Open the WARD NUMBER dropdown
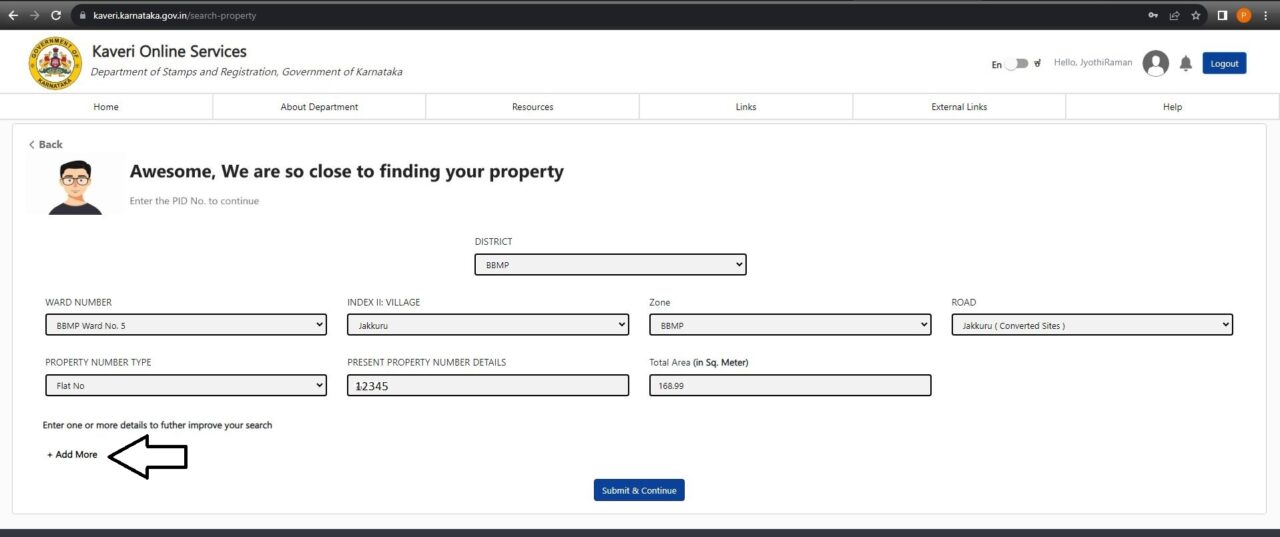Screen dimensions: 1280x537 pyautogui.click(x=186, y=325)
